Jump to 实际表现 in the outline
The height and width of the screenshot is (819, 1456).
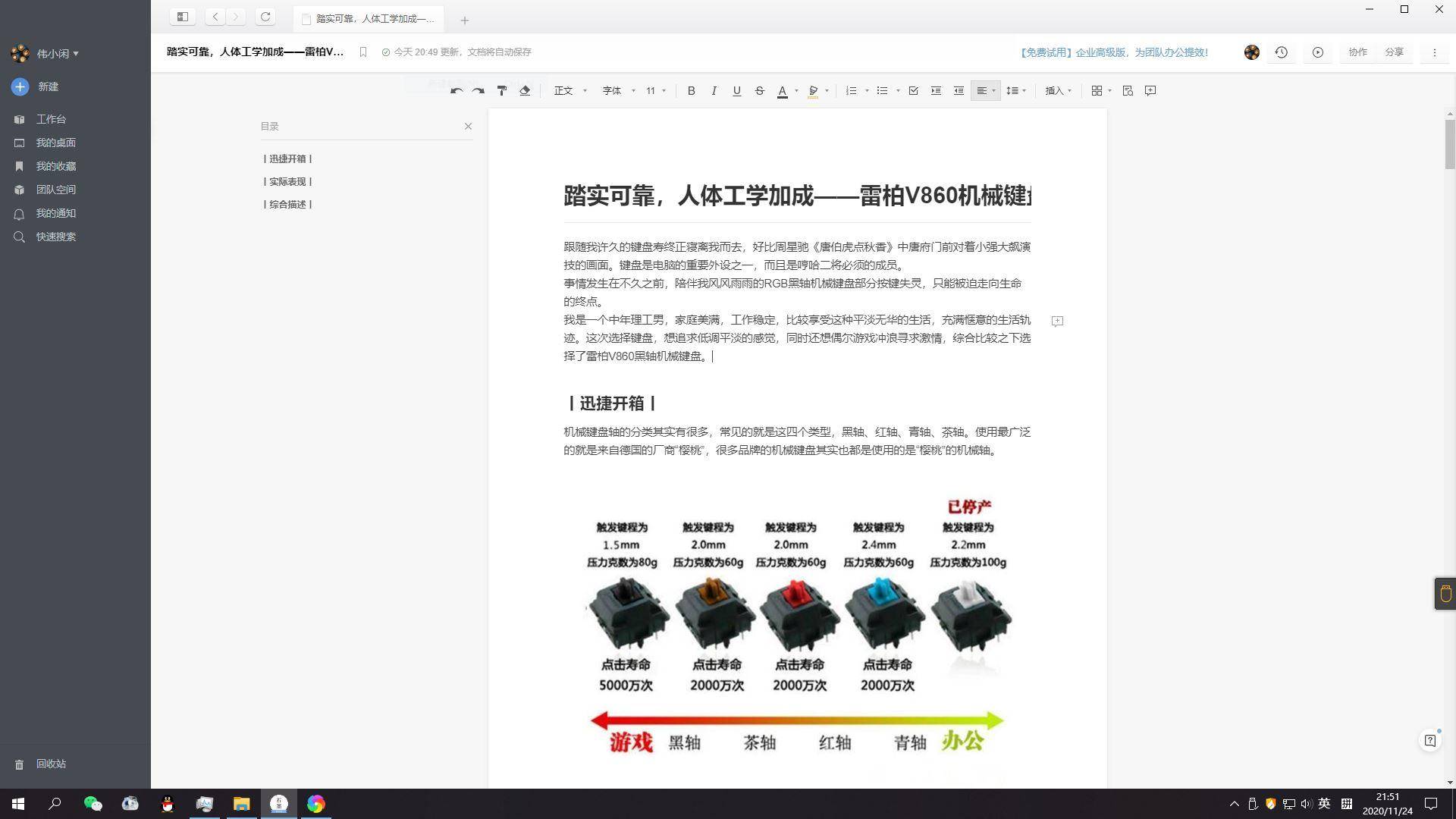(288, 182)
